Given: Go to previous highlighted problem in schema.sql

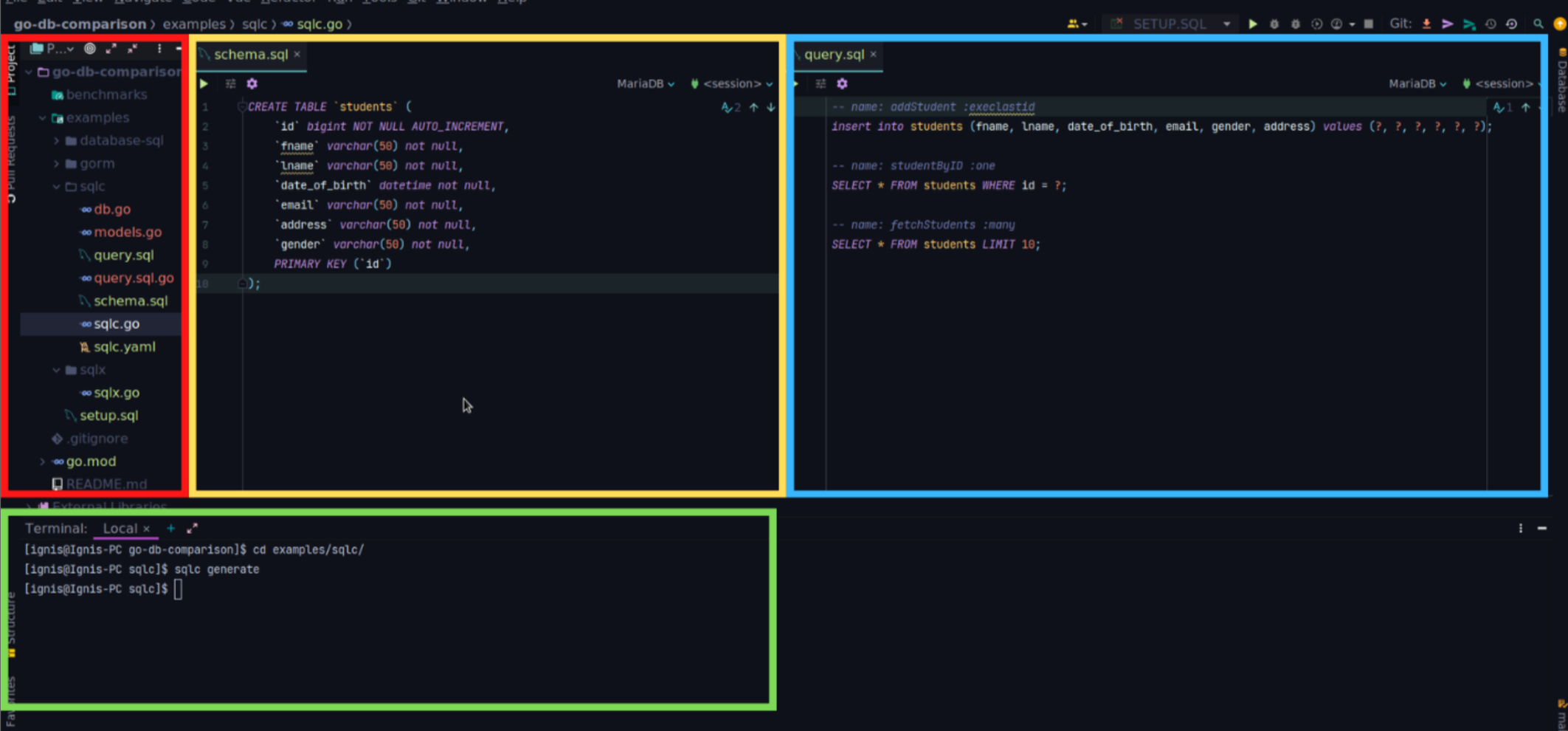Looking at the screenshot, I should pos(754,107).
